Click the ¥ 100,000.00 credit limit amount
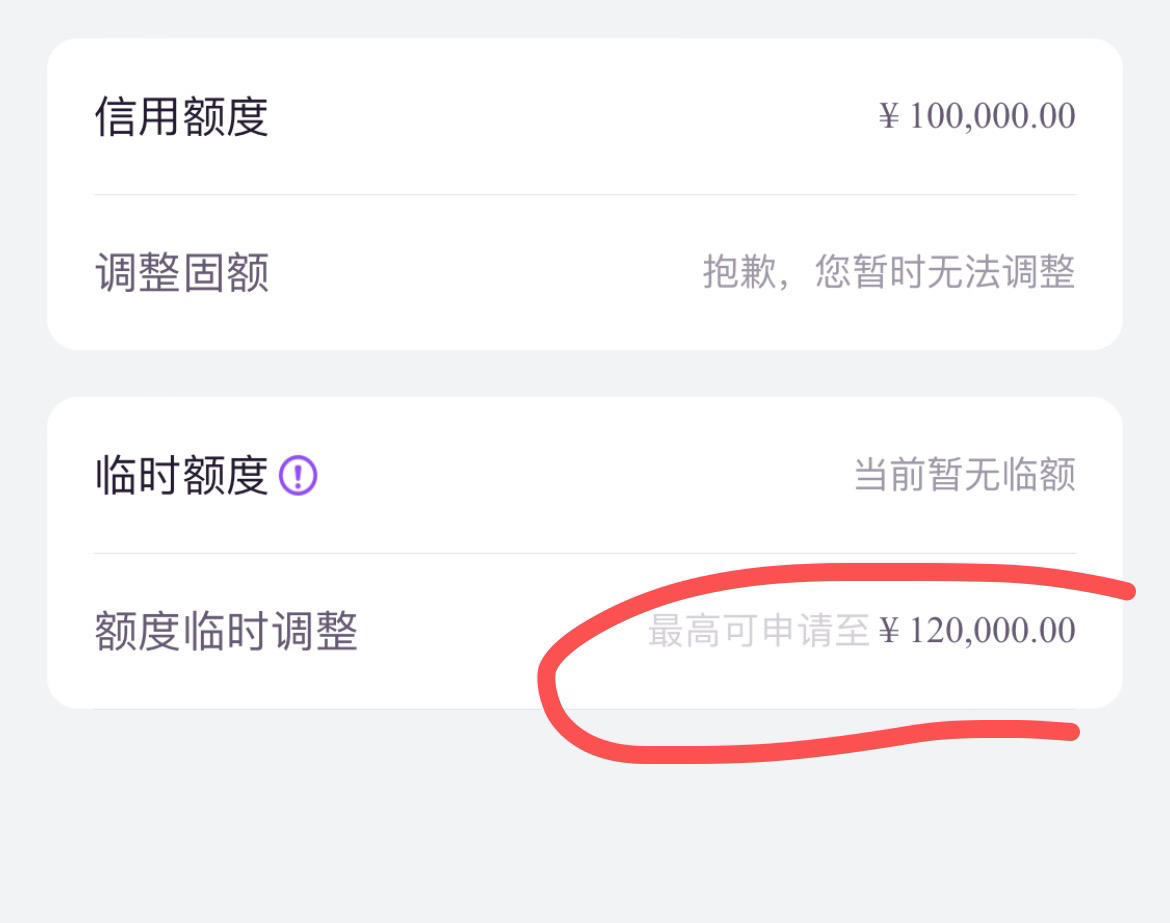The height and width of the screenshot is (923, 1170). click(x=977, y=116)
